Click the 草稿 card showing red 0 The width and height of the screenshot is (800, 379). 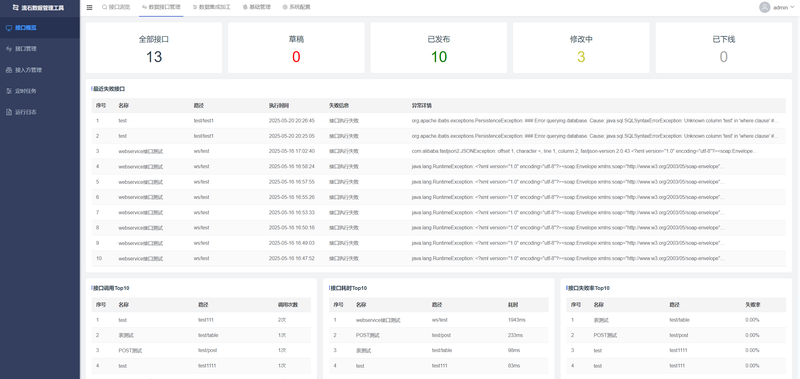(x=296, y=48)
